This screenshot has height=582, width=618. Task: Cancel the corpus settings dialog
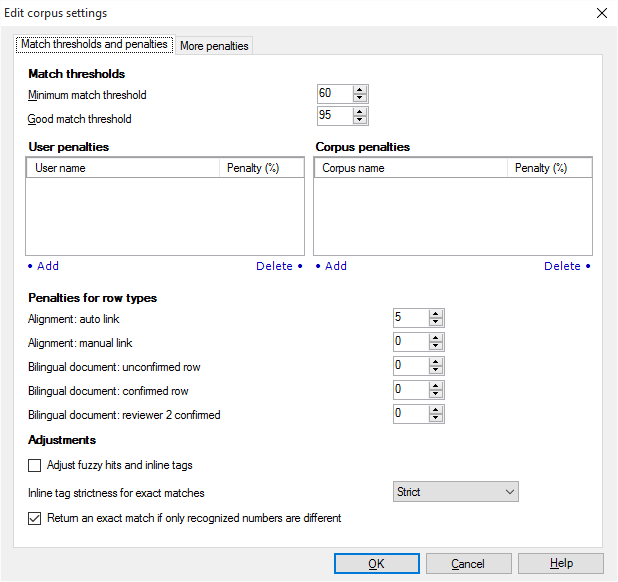(x=468, y=564)
